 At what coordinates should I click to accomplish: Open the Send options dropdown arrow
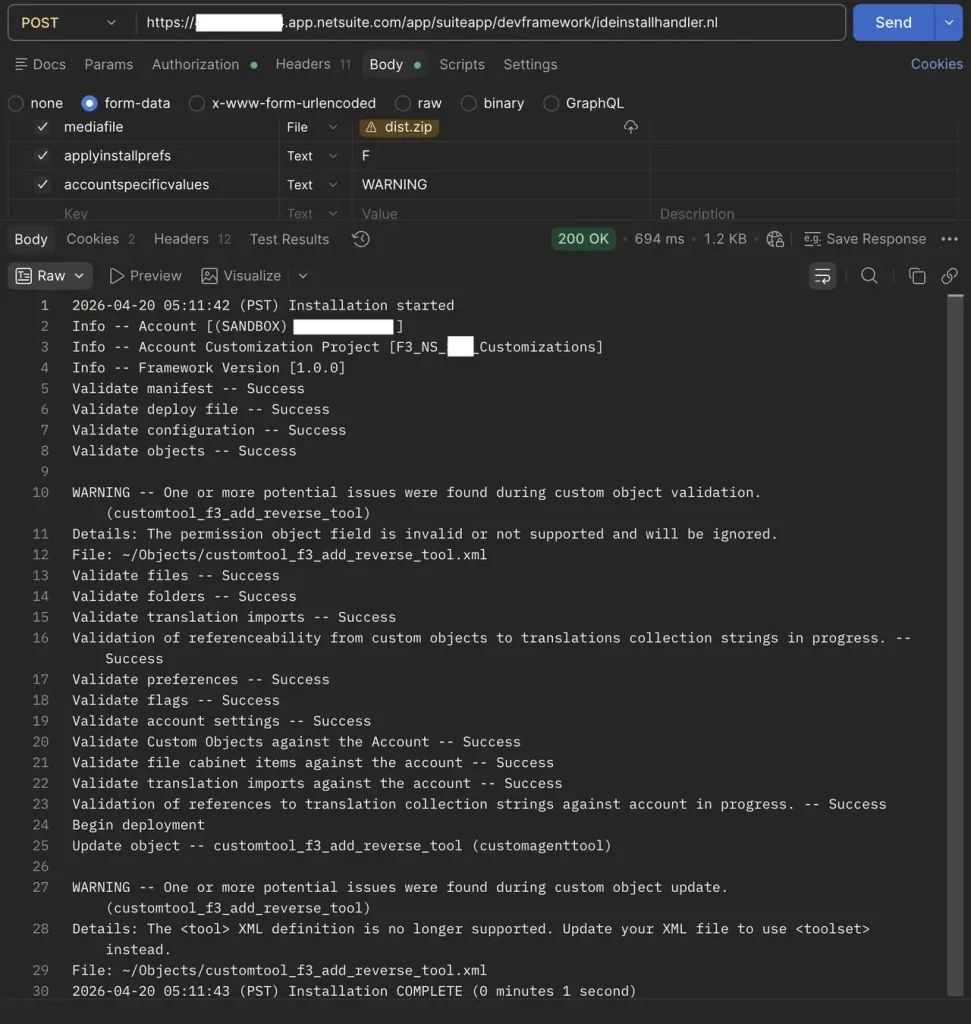pos(949,23)
